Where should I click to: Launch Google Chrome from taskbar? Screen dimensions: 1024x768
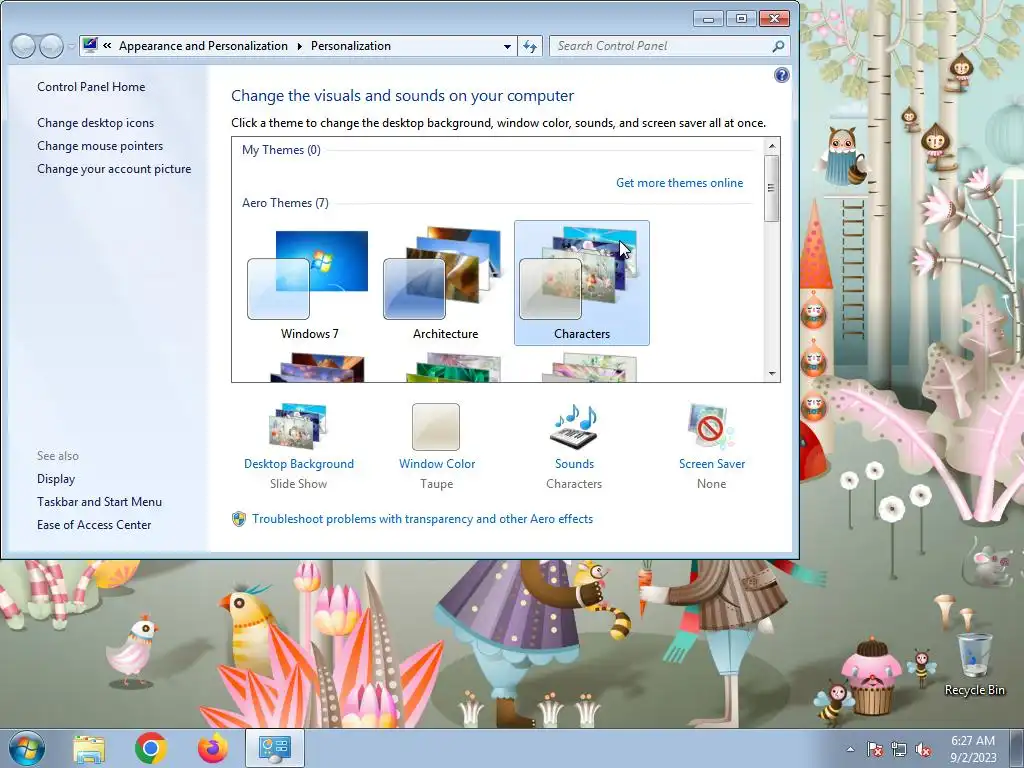click(x=151, y=748)
